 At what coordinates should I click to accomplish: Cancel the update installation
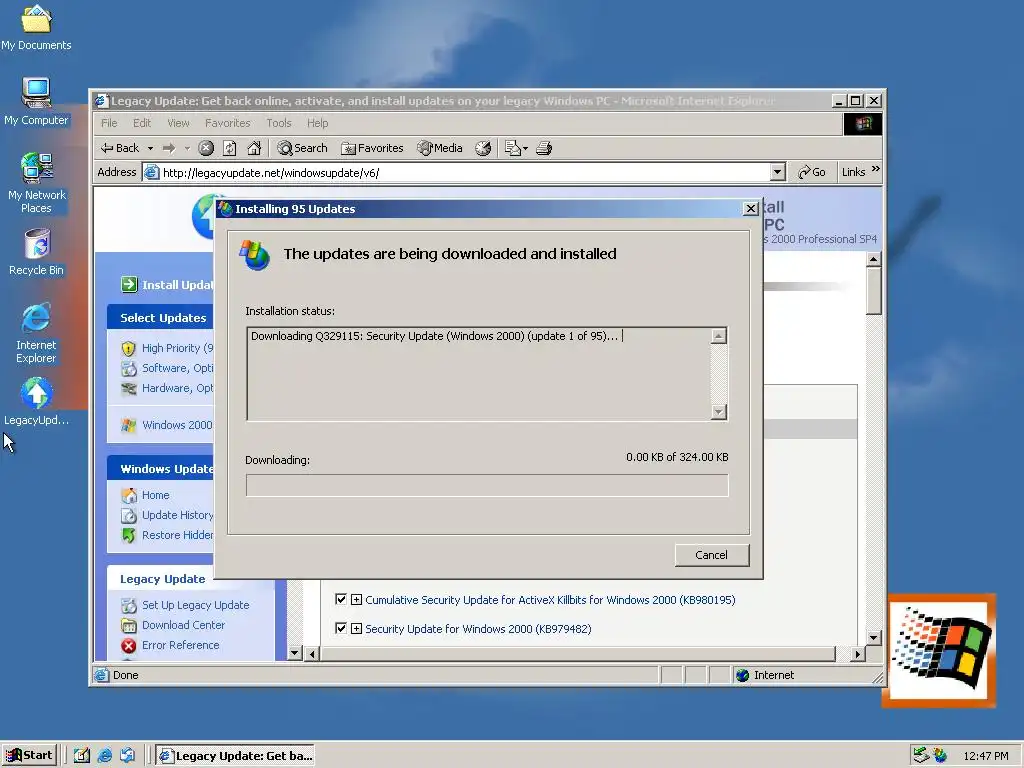tap(711, 555)
